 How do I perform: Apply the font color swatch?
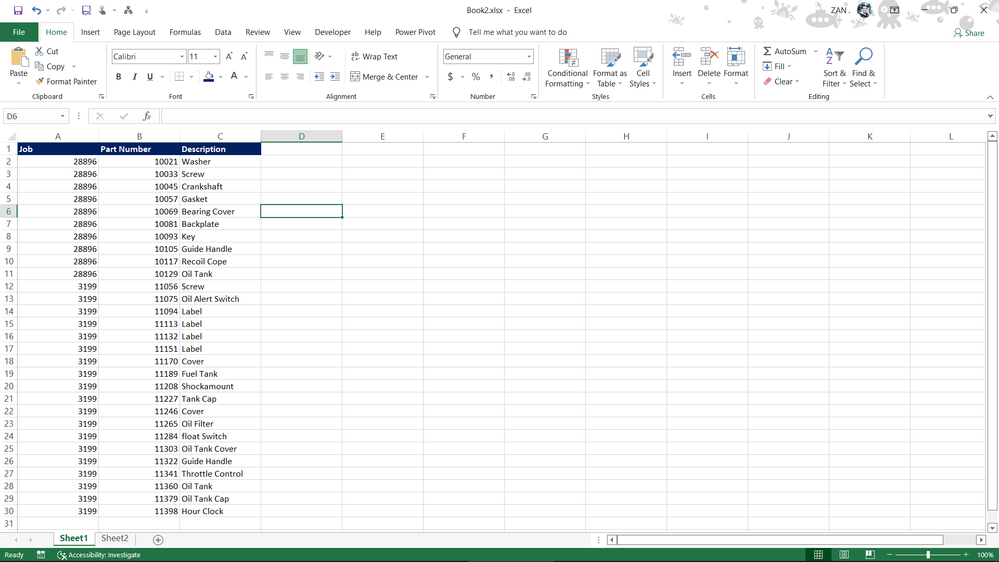pyautogui.click(x=234, y=76)
